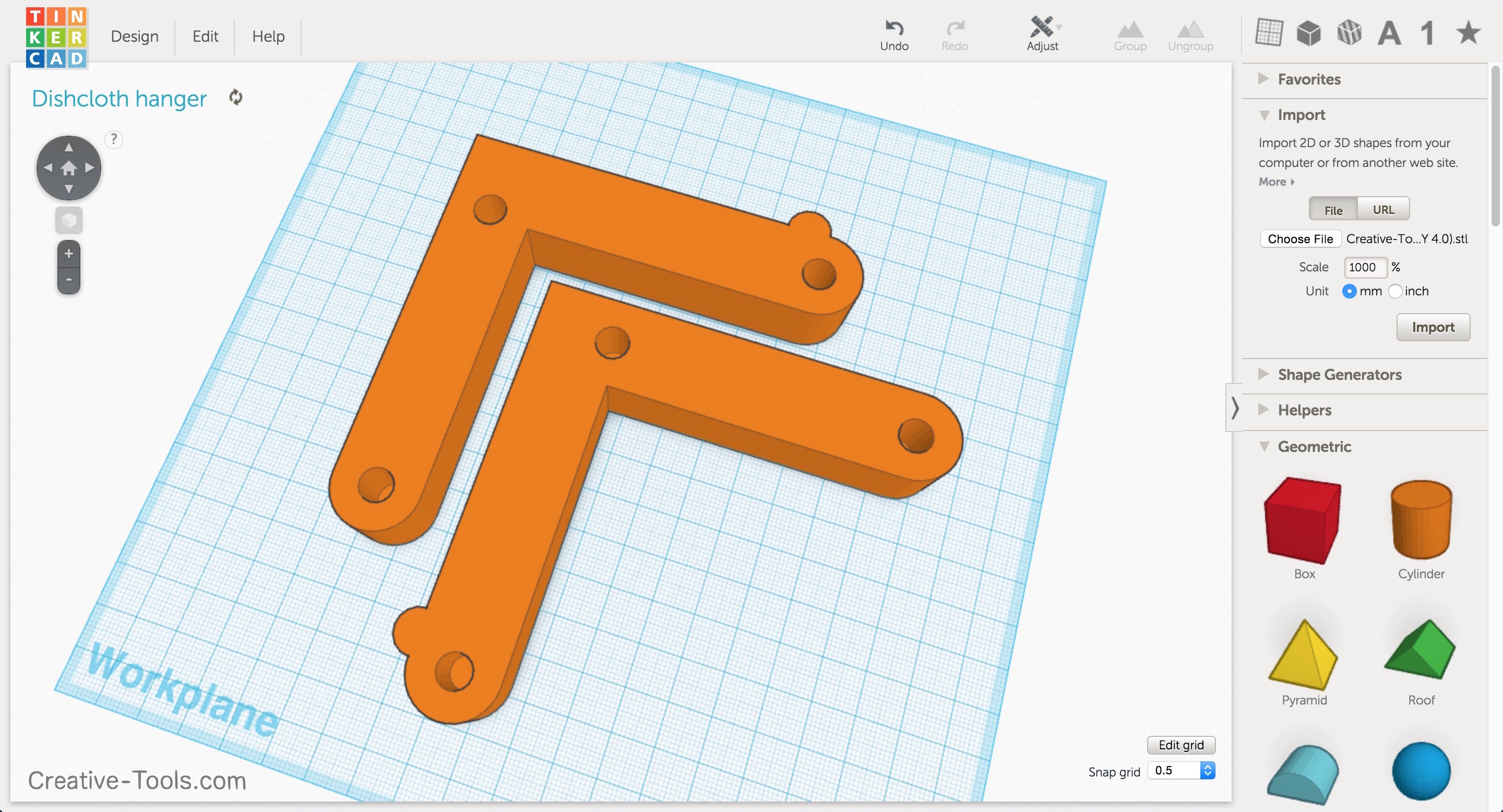Orbit view up with the up arrow

[69, 147]
